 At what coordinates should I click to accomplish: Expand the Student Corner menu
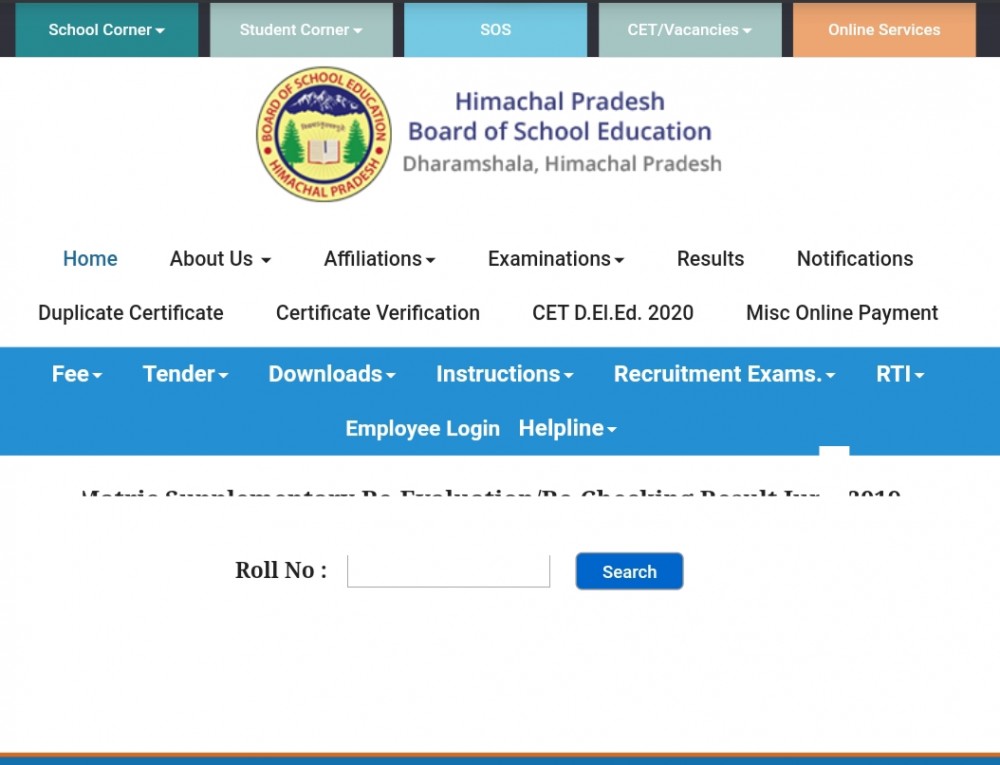point(300,30)
